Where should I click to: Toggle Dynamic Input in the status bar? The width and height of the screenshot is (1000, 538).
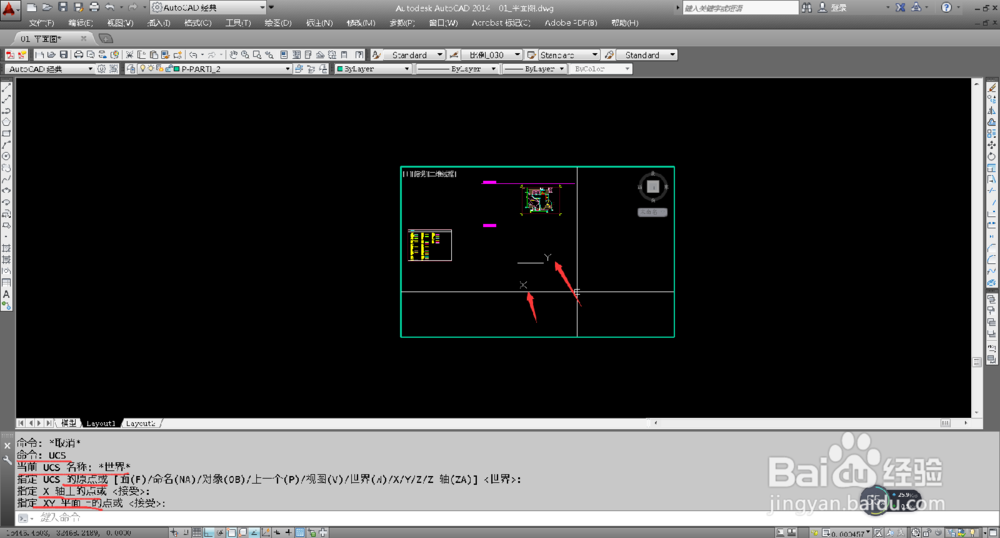point(277,532)
